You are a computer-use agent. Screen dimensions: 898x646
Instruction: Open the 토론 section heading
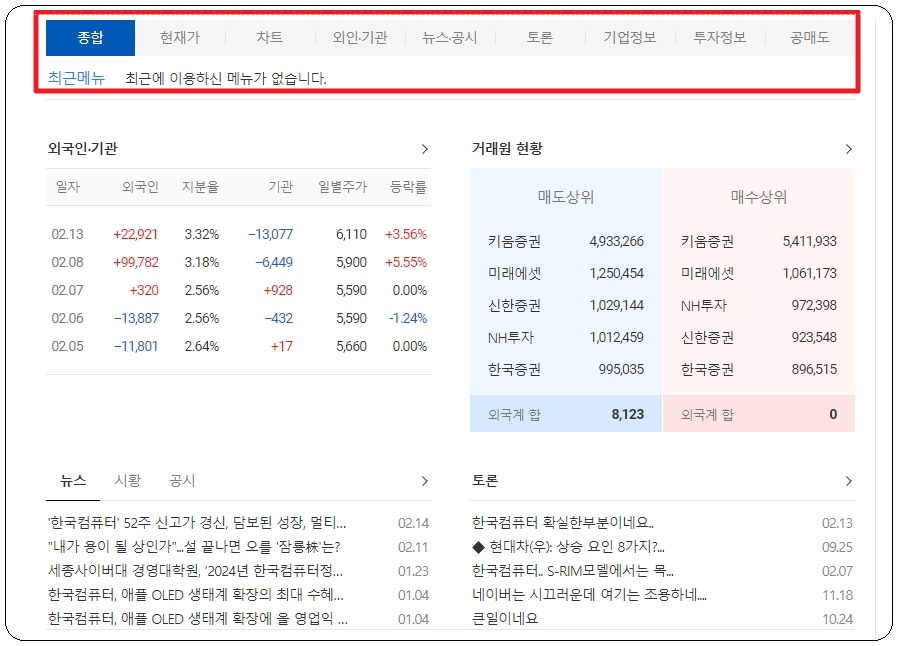[x=485, y=480]
